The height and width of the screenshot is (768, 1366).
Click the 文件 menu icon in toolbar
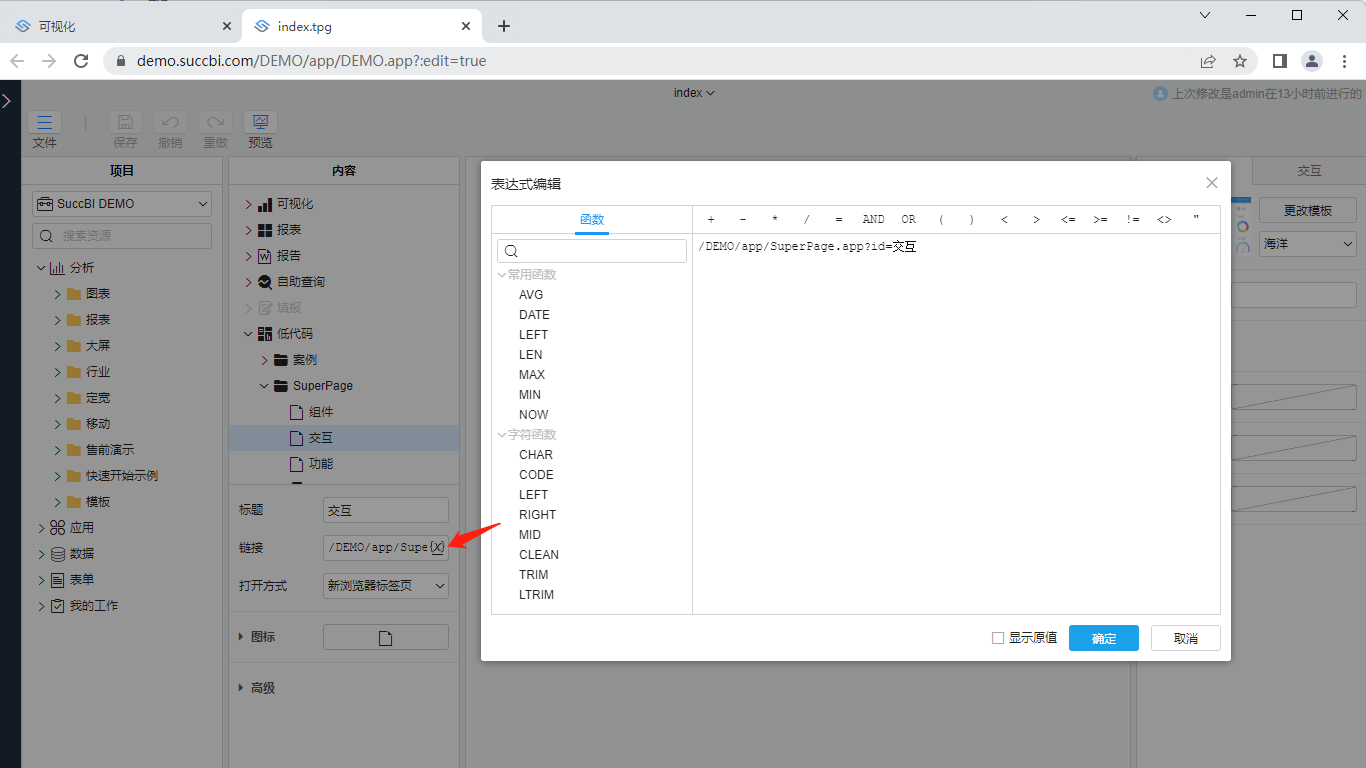(x=44, y=122)
